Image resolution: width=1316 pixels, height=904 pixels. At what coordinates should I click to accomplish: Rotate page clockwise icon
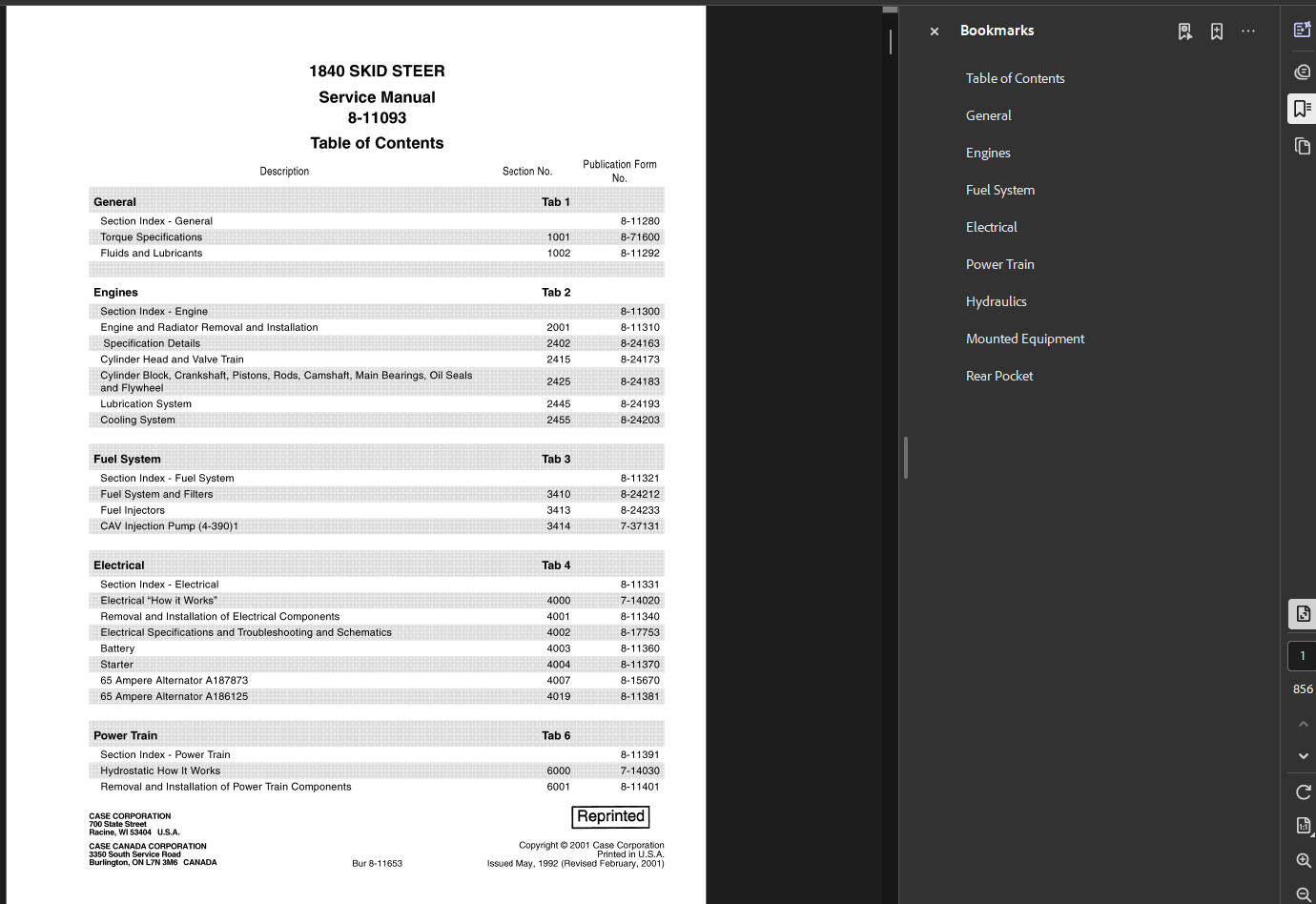[x=1303, y=792]
